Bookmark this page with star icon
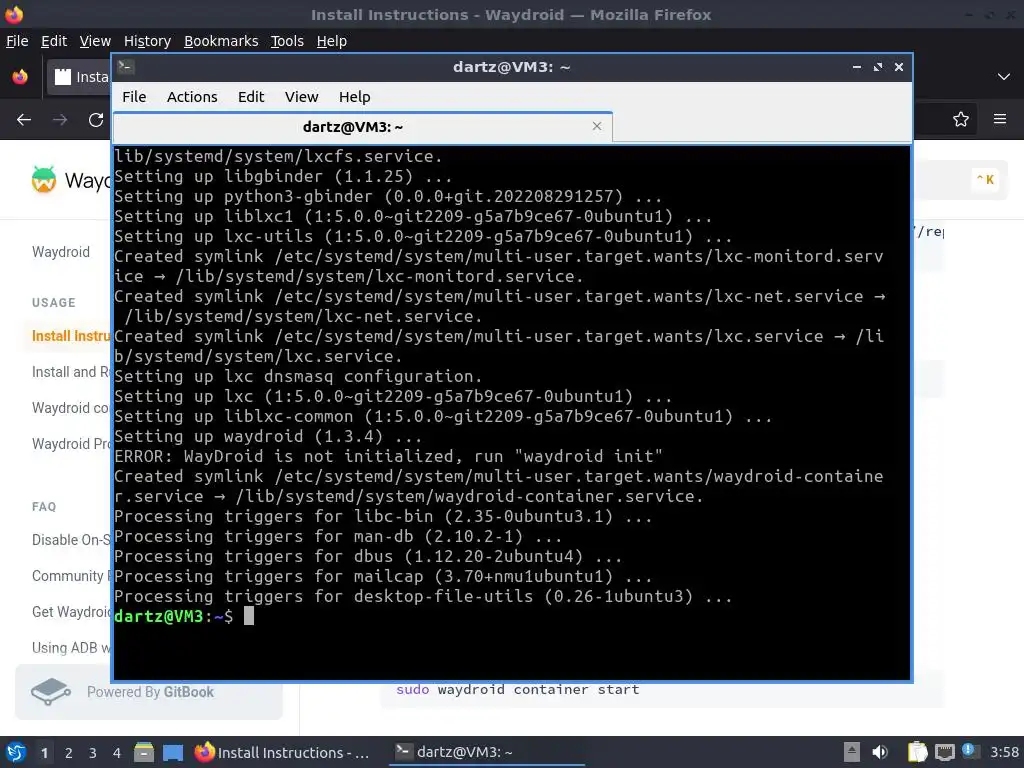This screenshot has width=1024, height=768. (961, 120)
